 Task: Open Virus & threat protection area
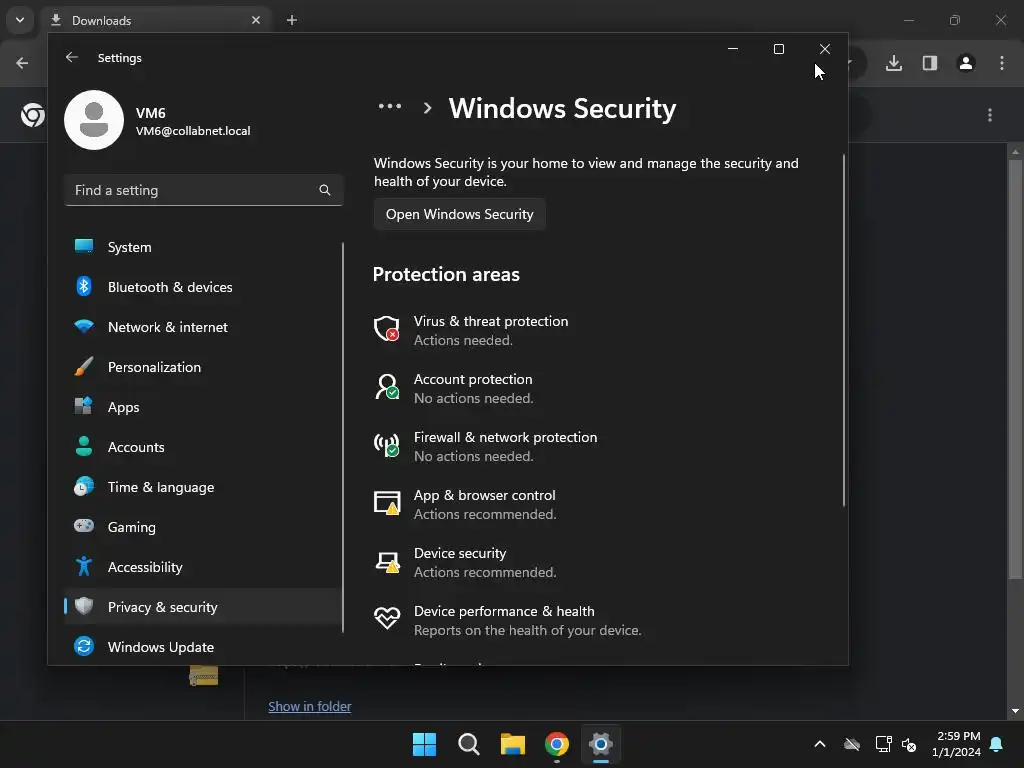pyautogui.click(x=490, y=330)
